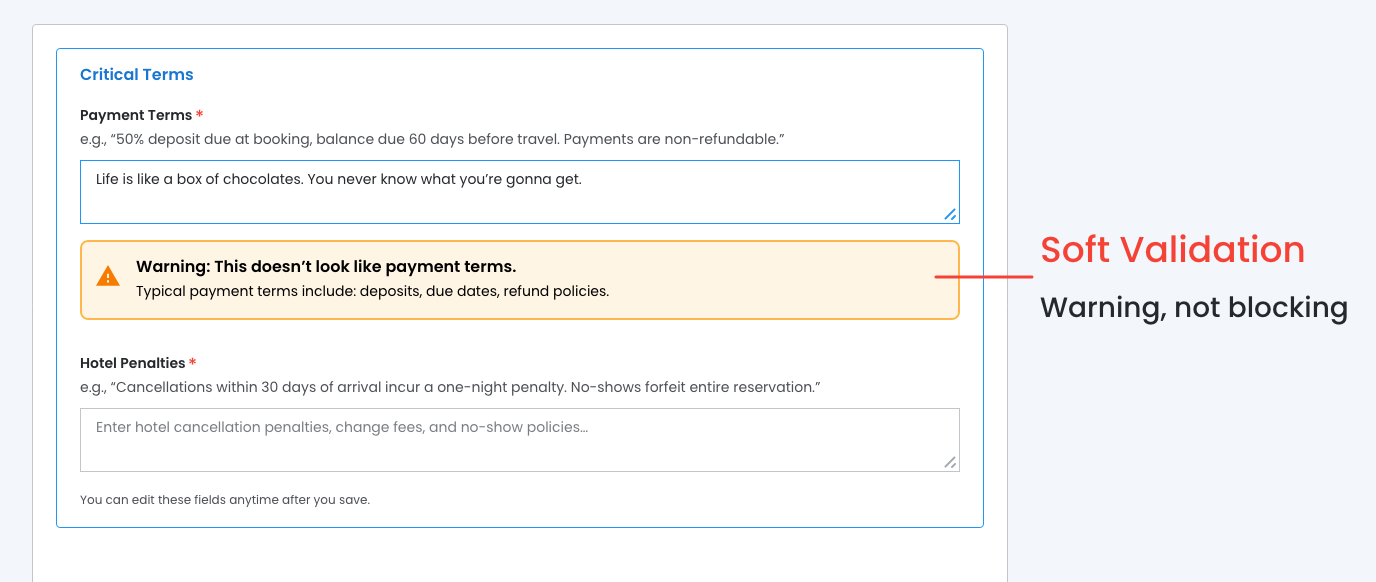This screenshot has height=582, width=1376.
Task: Click the orange warning triangle icon
Action: pos(108,277)
